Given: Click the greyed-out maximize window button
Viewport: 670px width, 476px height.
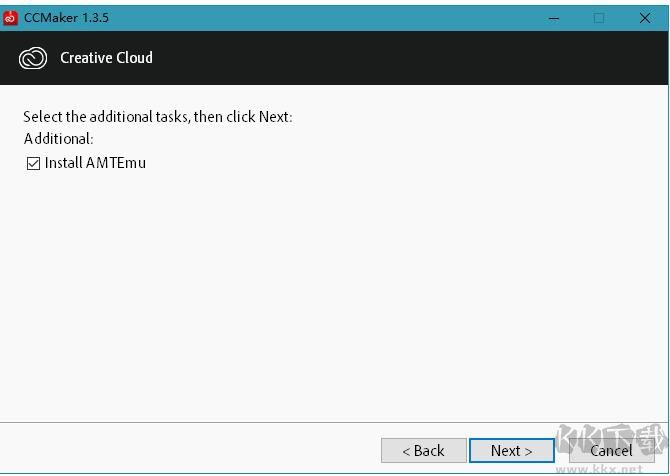Looking at the screenshot, I should (x=599, y=17).
